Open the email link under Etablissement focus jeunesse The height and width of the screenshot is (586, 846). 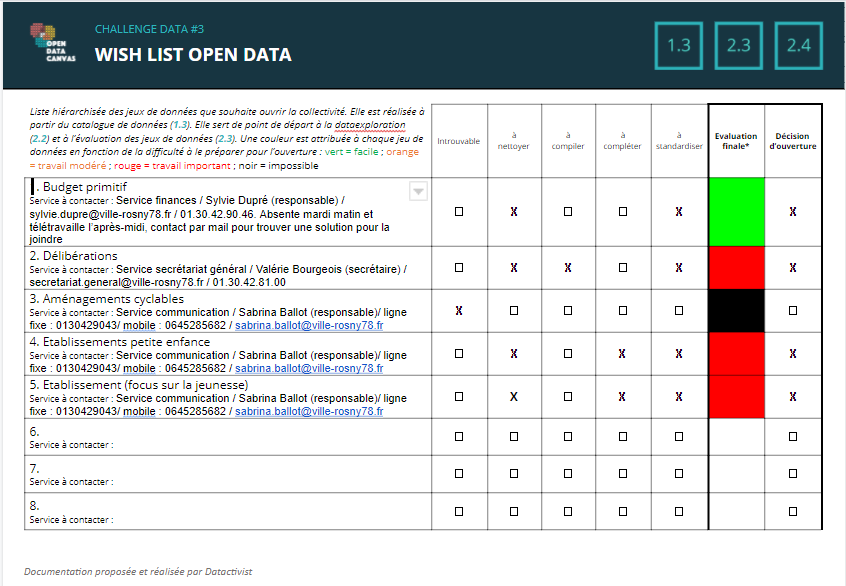[x=309, y=411]
